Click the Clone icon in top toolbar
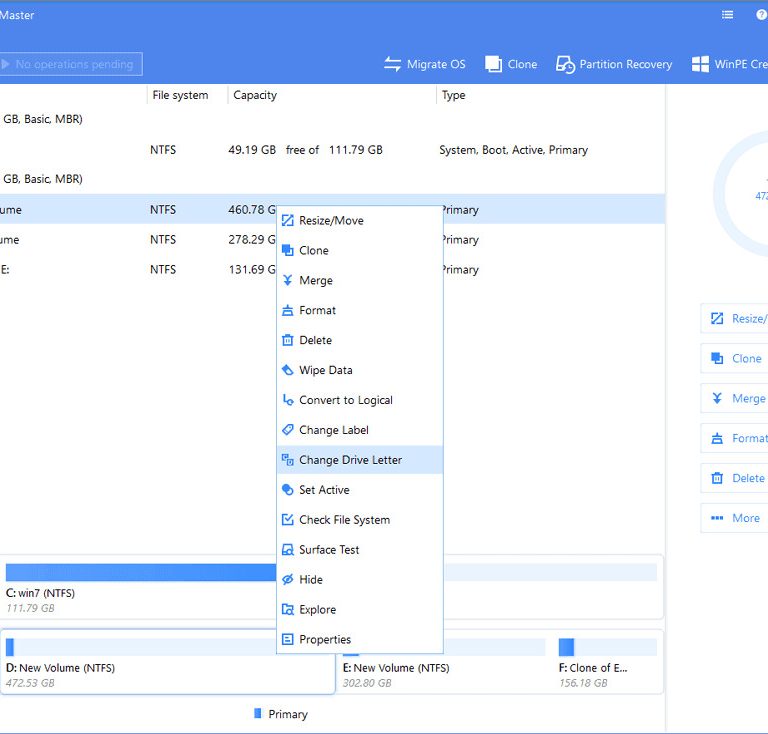 point(493,64)
